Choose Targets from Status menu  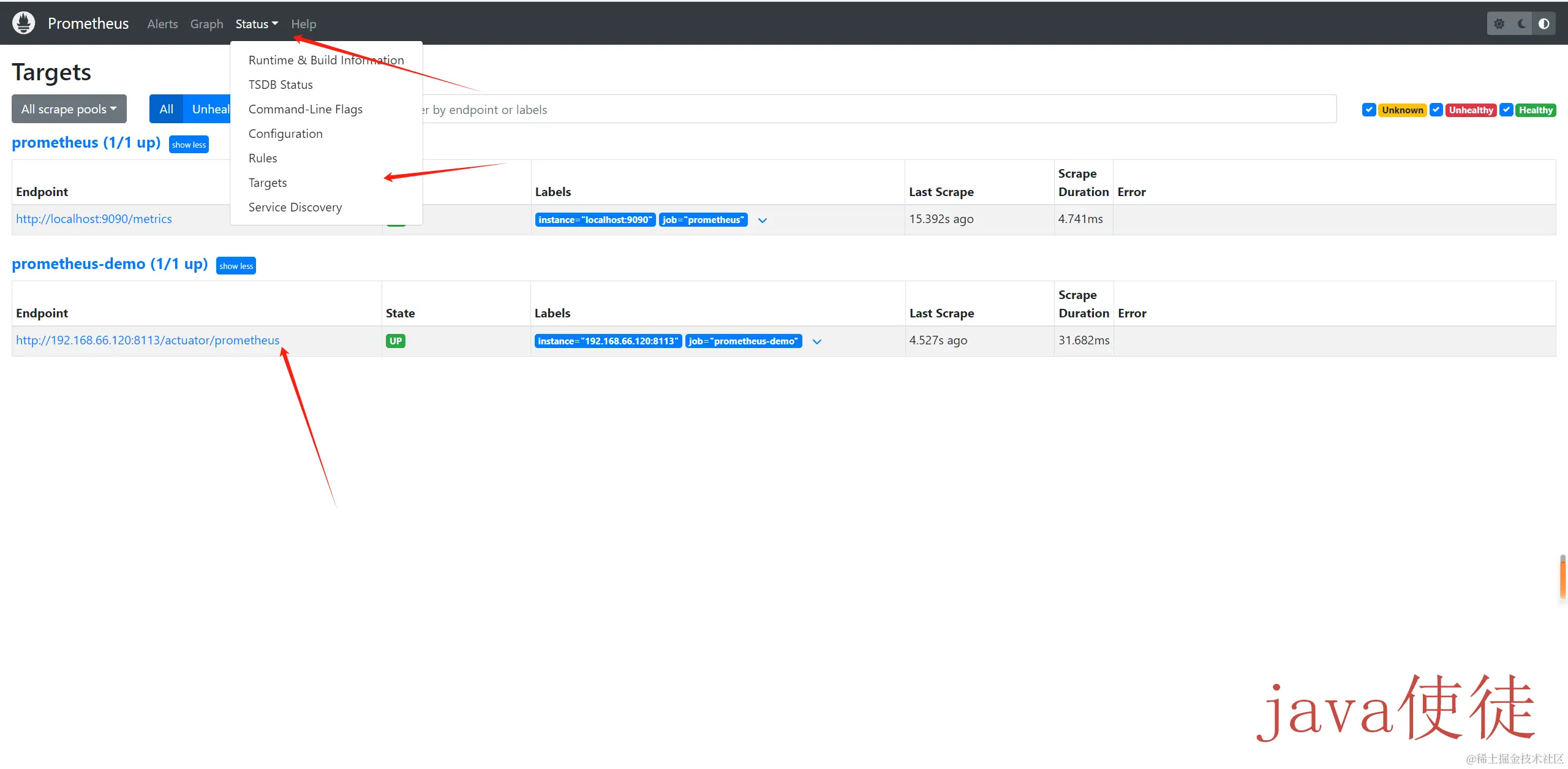[x=326, y=183]
